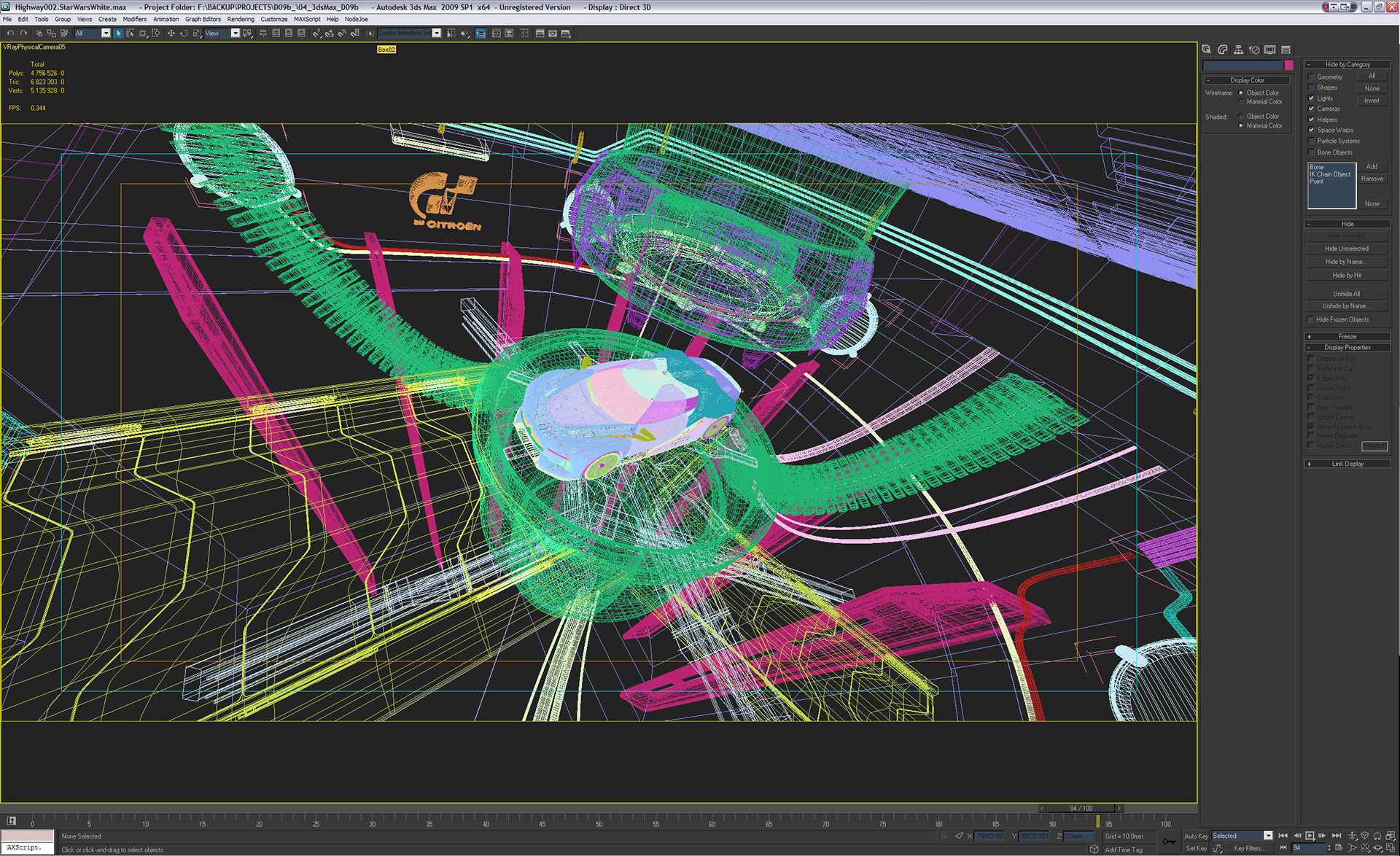Uncheck the Cameras hide category checkbox
The width and height of the screenshot is (1400, 856).
[1311, 109]
